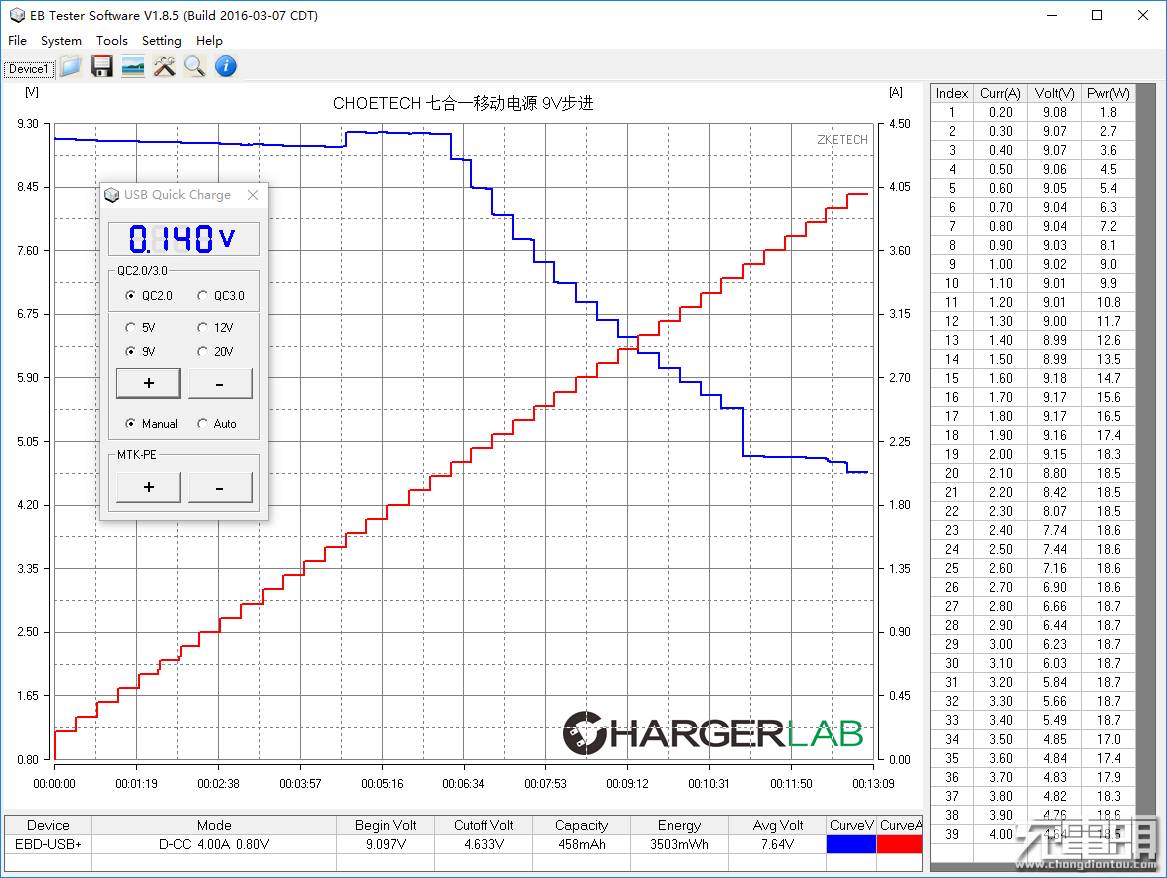
Task: Click the blue CurveV color swatch
Action: (x=851, y=844)
